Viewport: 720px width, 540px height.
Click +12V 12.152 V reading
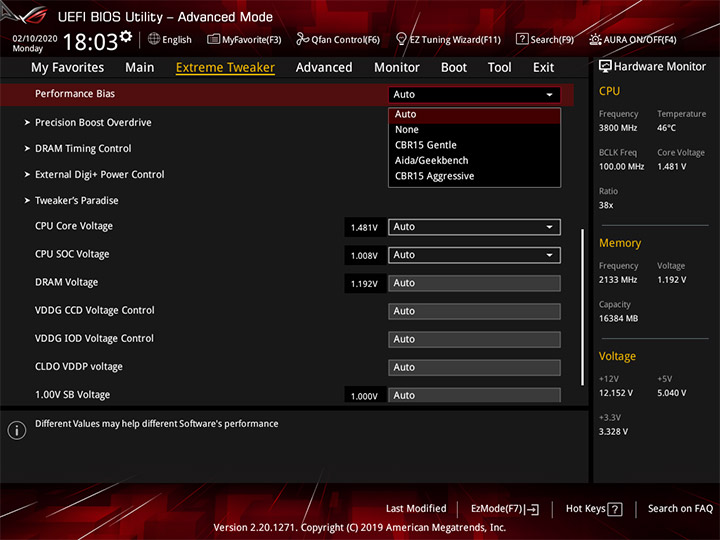[616, 393]
